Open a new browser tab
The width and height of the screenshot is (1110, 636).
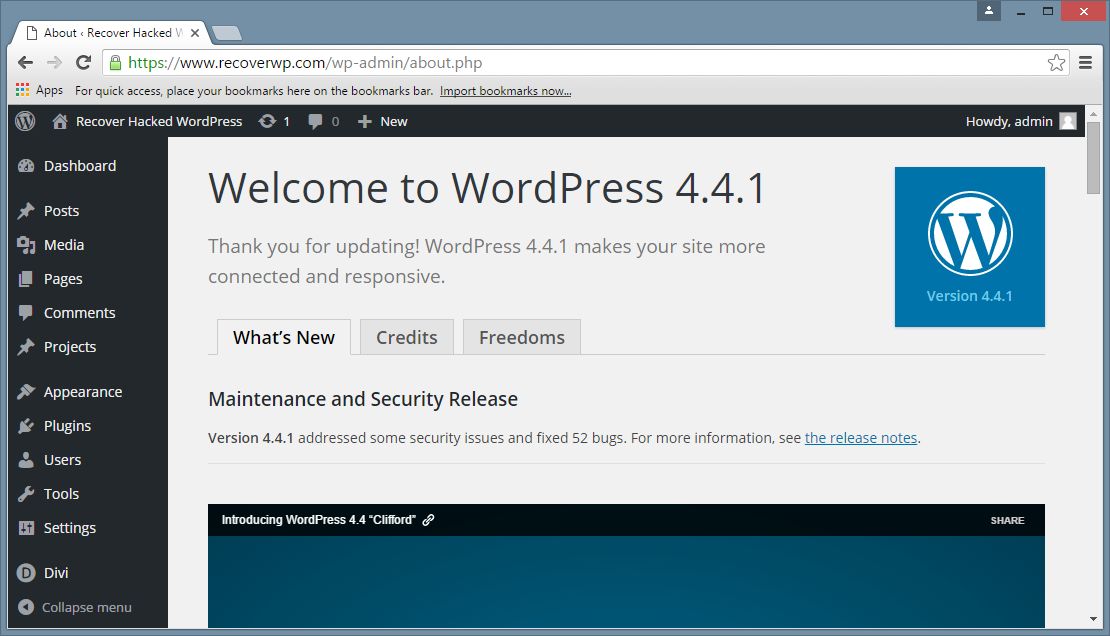(227, 33)
